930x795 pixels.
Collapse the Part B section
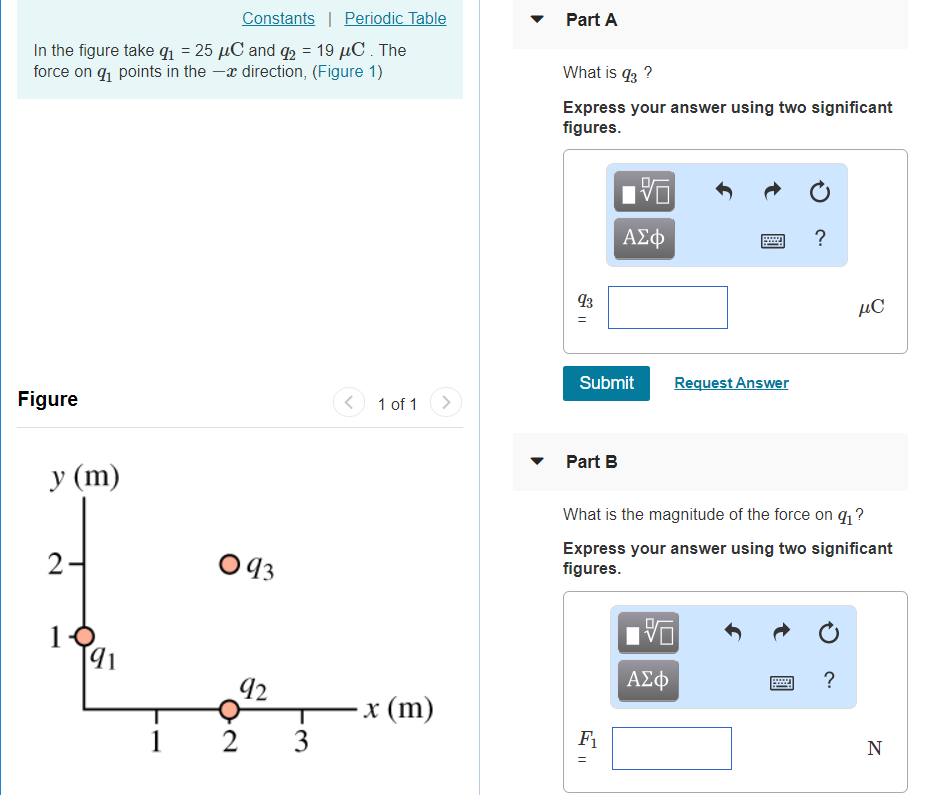(537, 462)
